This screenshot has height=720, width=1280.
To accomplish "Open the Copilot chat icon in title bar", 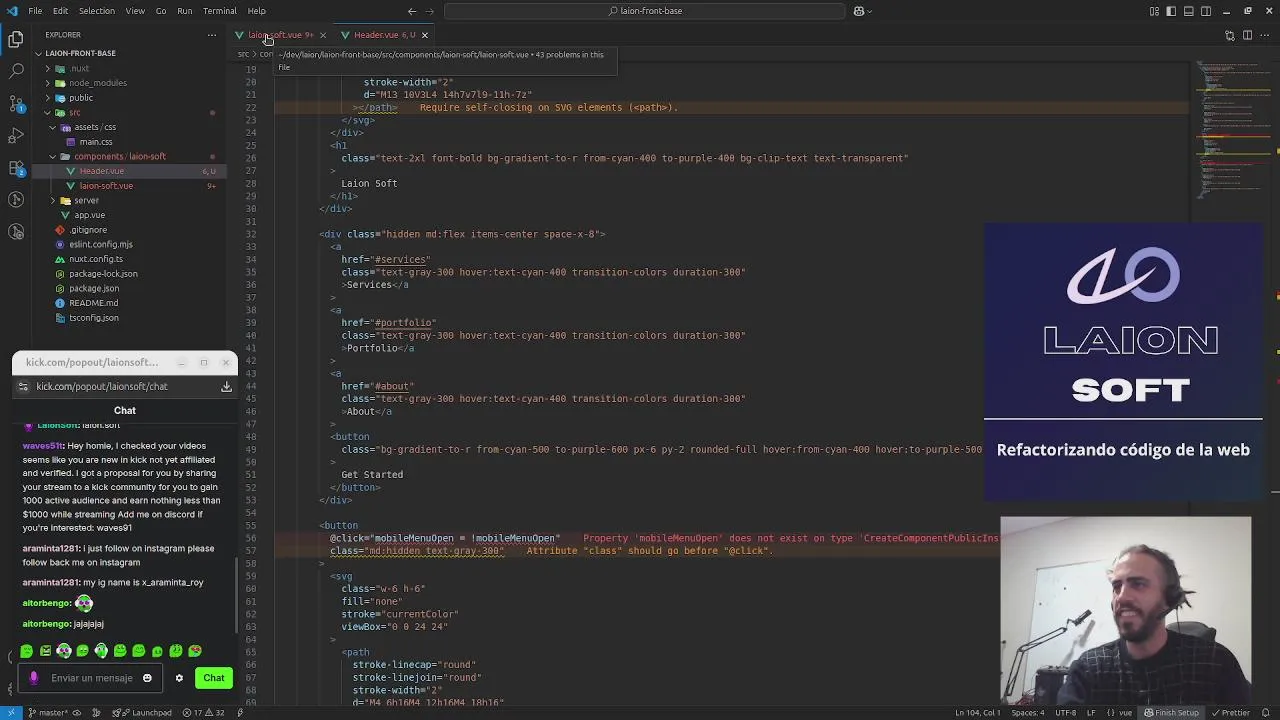I will tap(858, 11).
